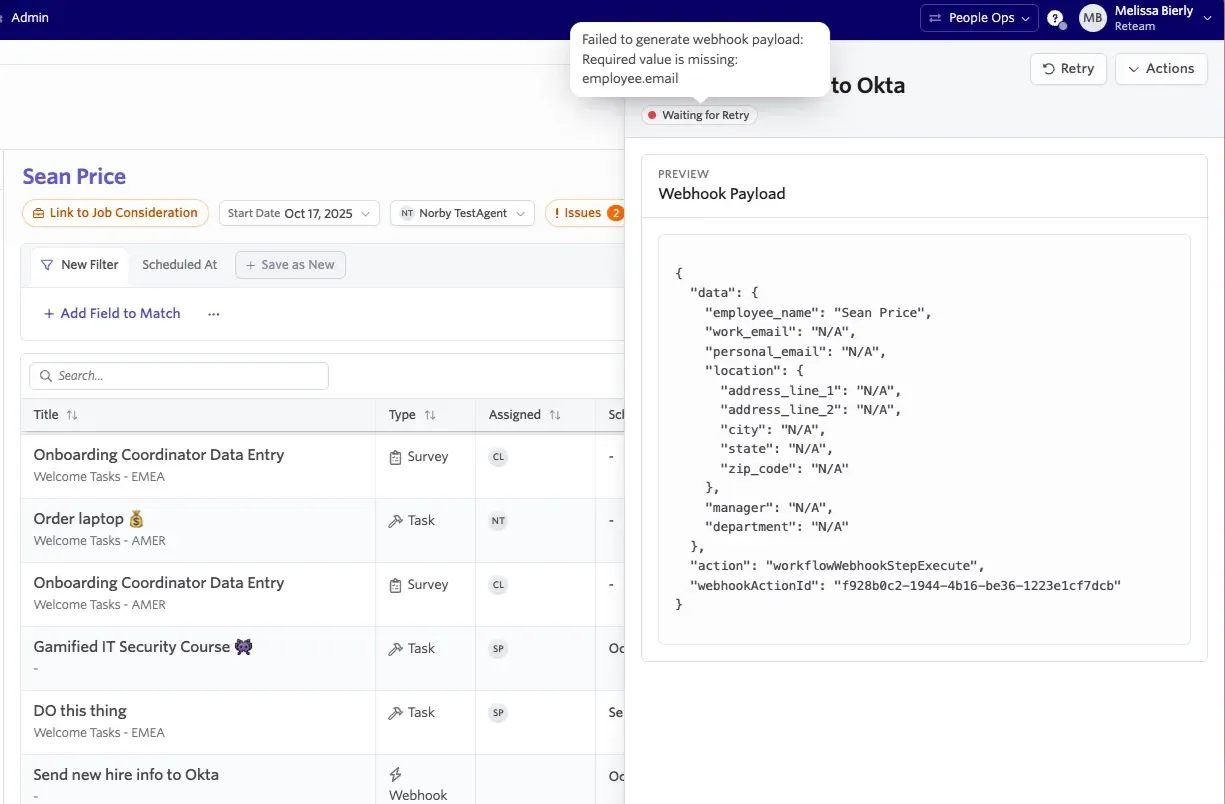
Task: Switch to the Scheduled At tab
Action: click(180, 265)
